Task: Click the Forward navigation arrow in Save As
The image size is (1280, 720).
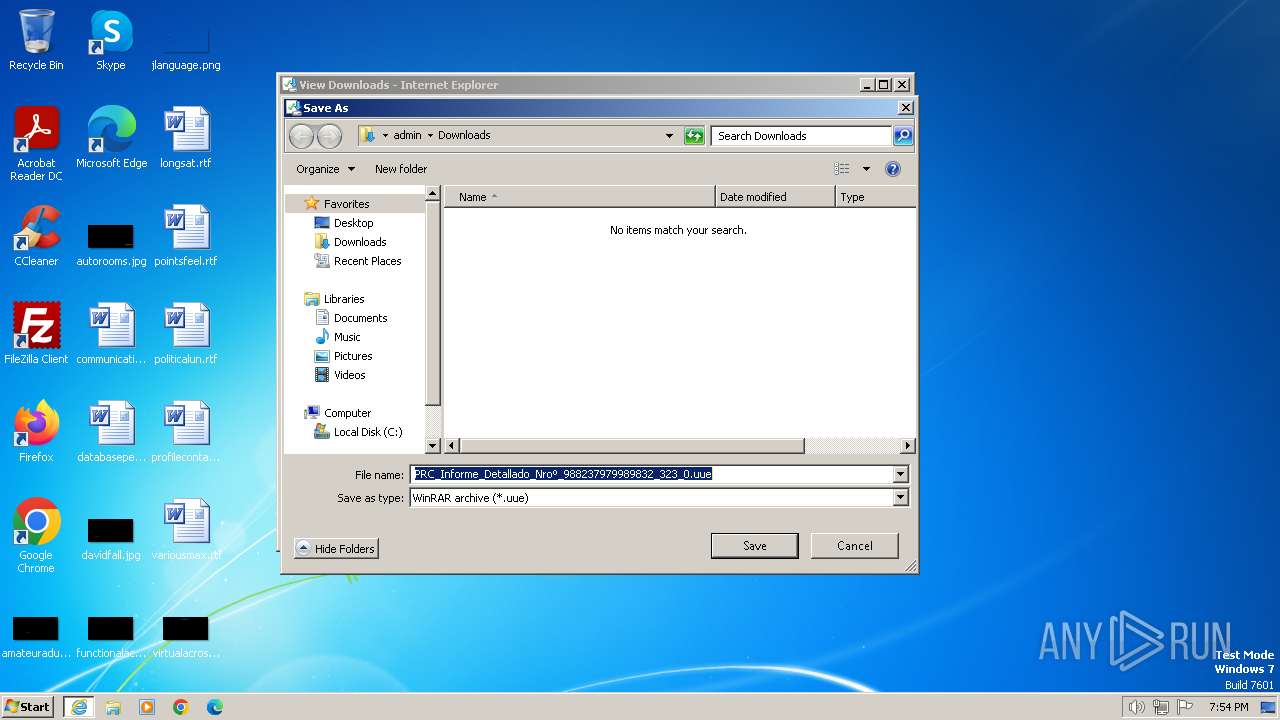Action: (329, 136)
